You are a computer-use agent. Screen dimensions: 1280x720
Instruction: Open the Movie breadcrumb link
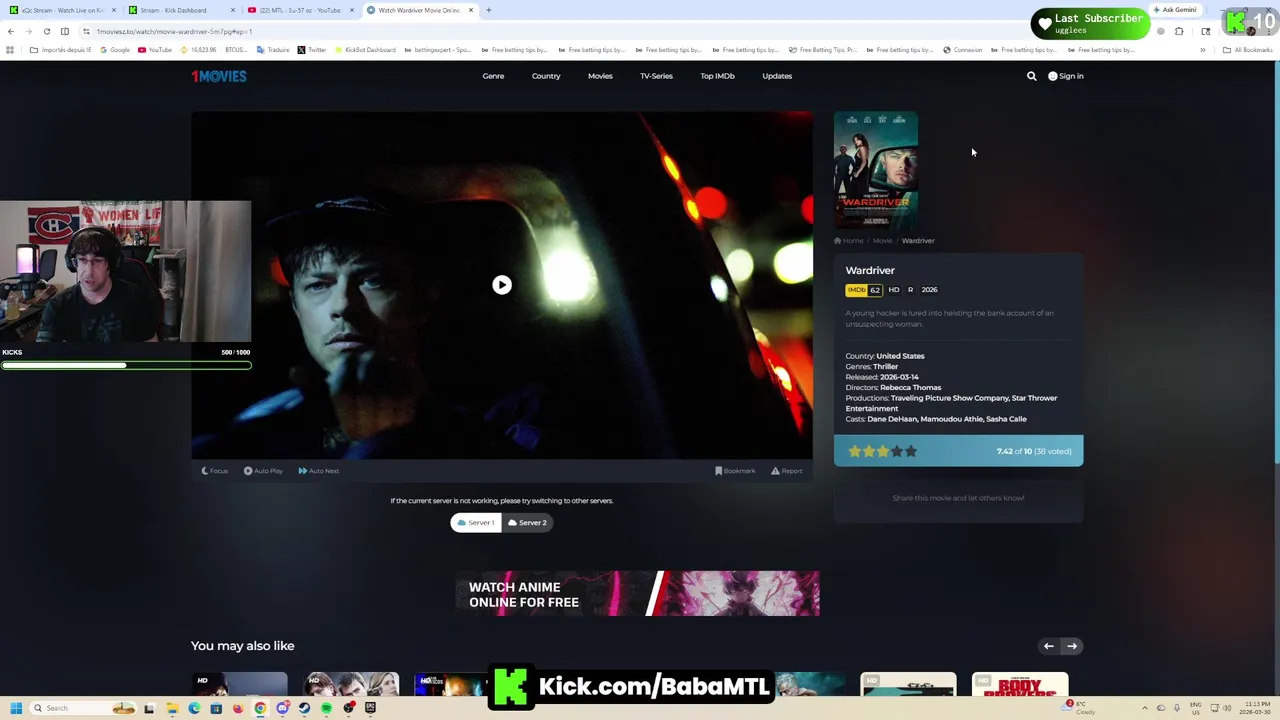882,241
